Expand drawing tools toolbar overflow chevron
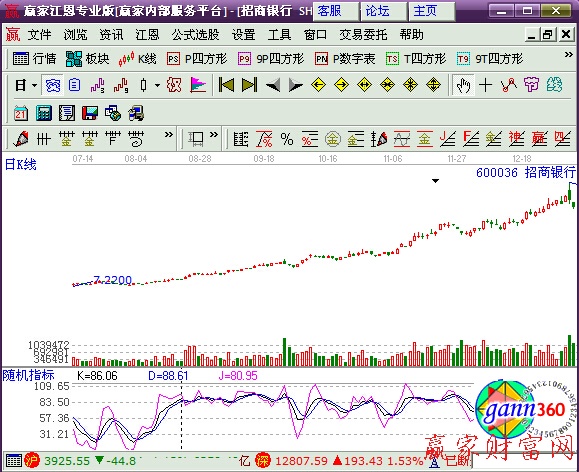 click(169, 134)
